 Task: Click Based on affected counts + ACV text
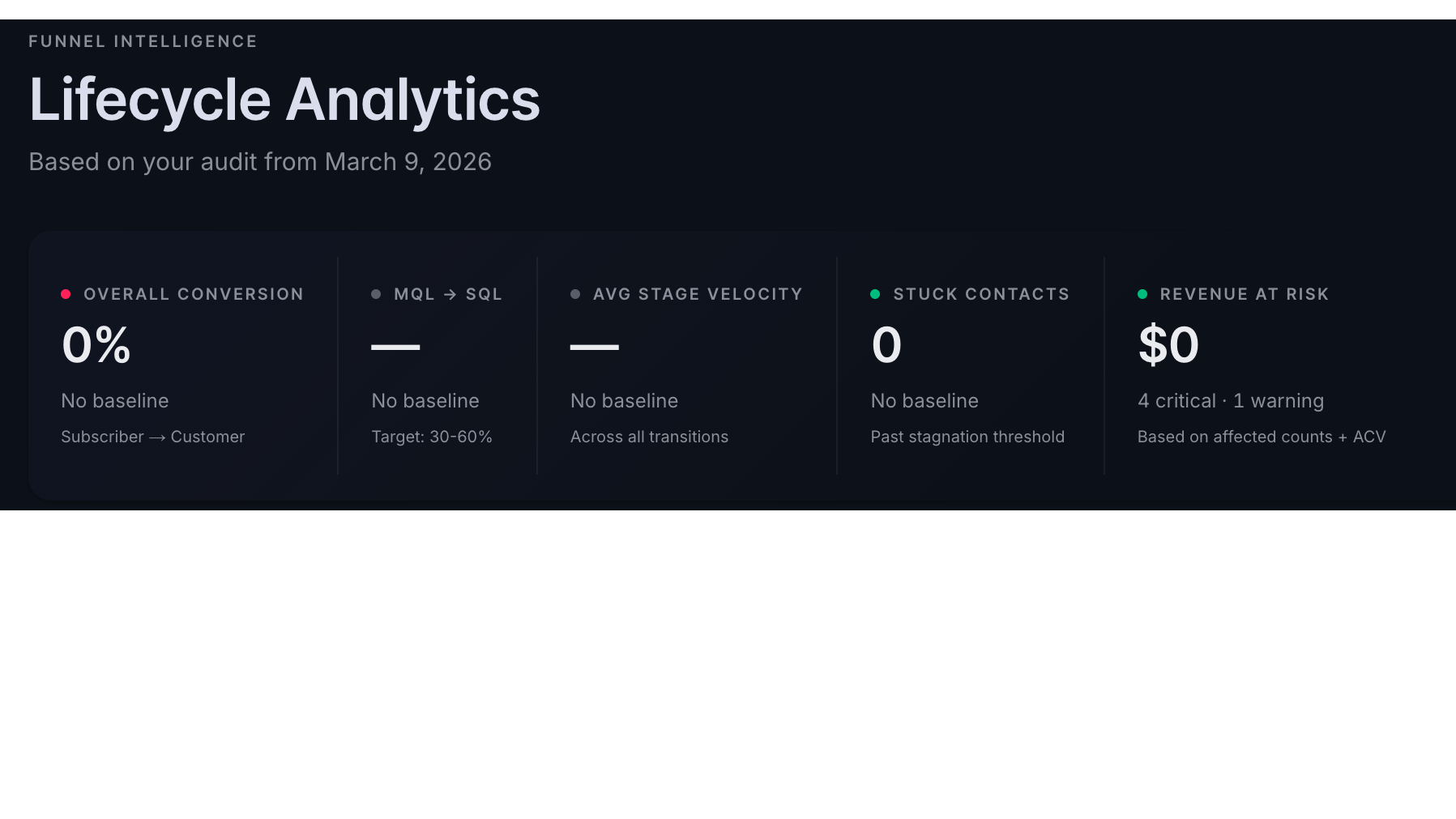pos(1262,437)
